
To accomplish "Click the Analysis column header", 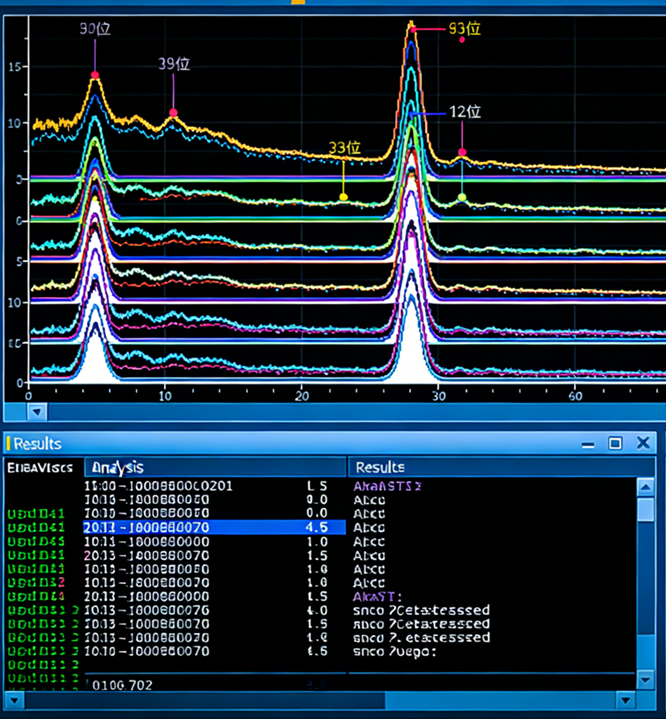I will coord(117,467).
